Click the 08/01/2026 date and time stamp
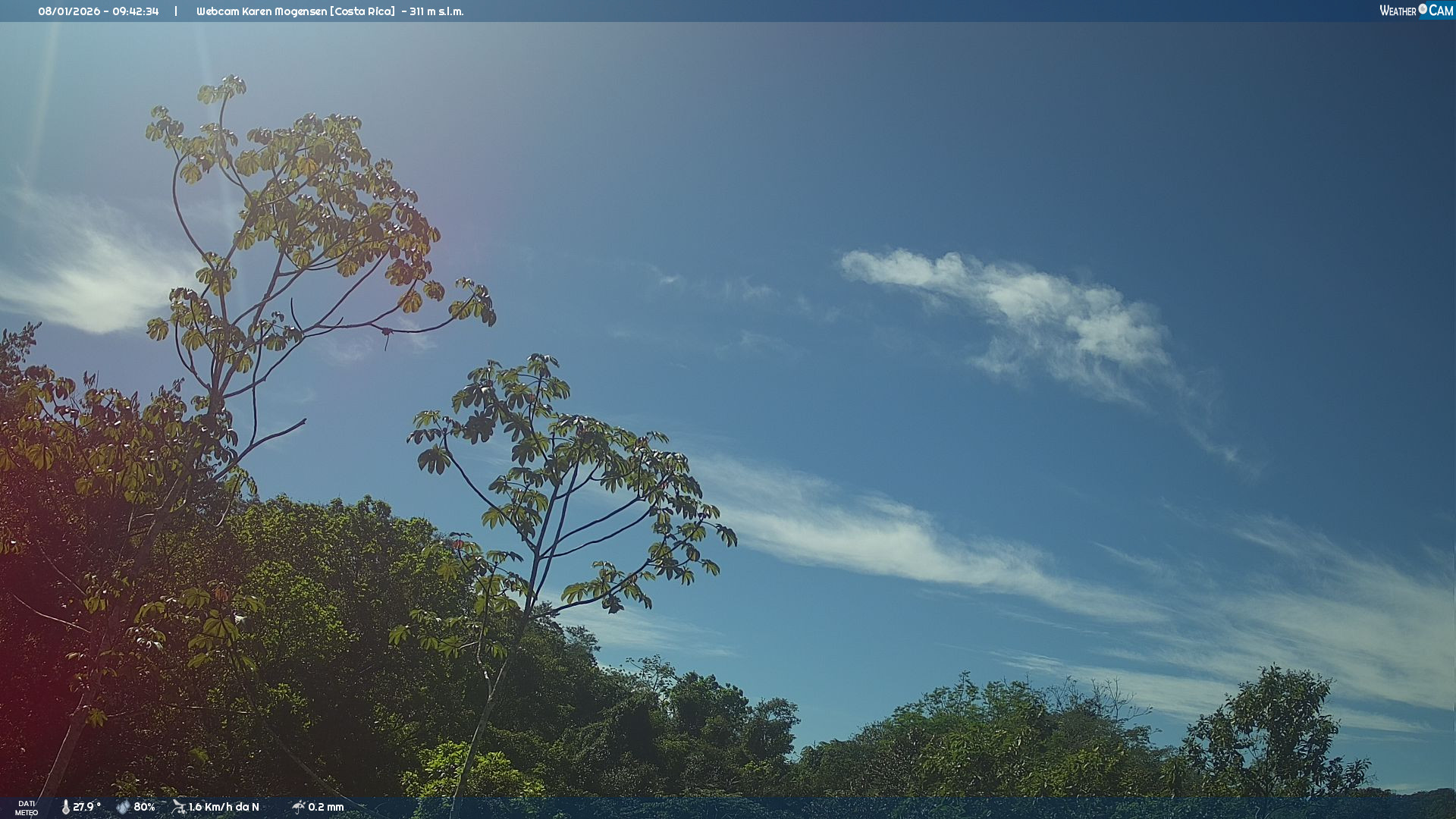Screen dimensions: 1456x819 click(99, 11)
